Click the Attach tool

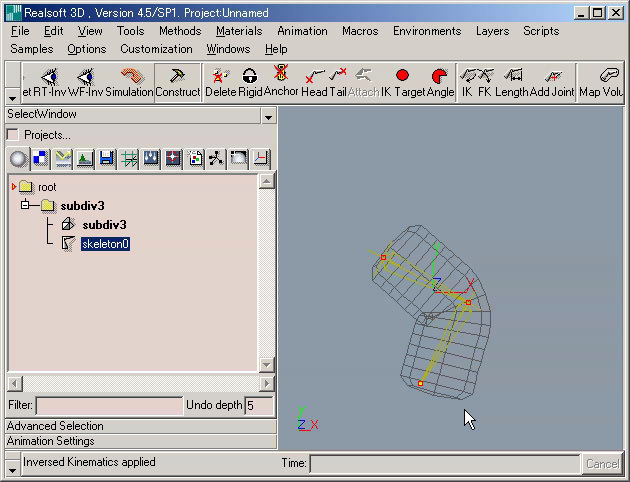(364, 82)
